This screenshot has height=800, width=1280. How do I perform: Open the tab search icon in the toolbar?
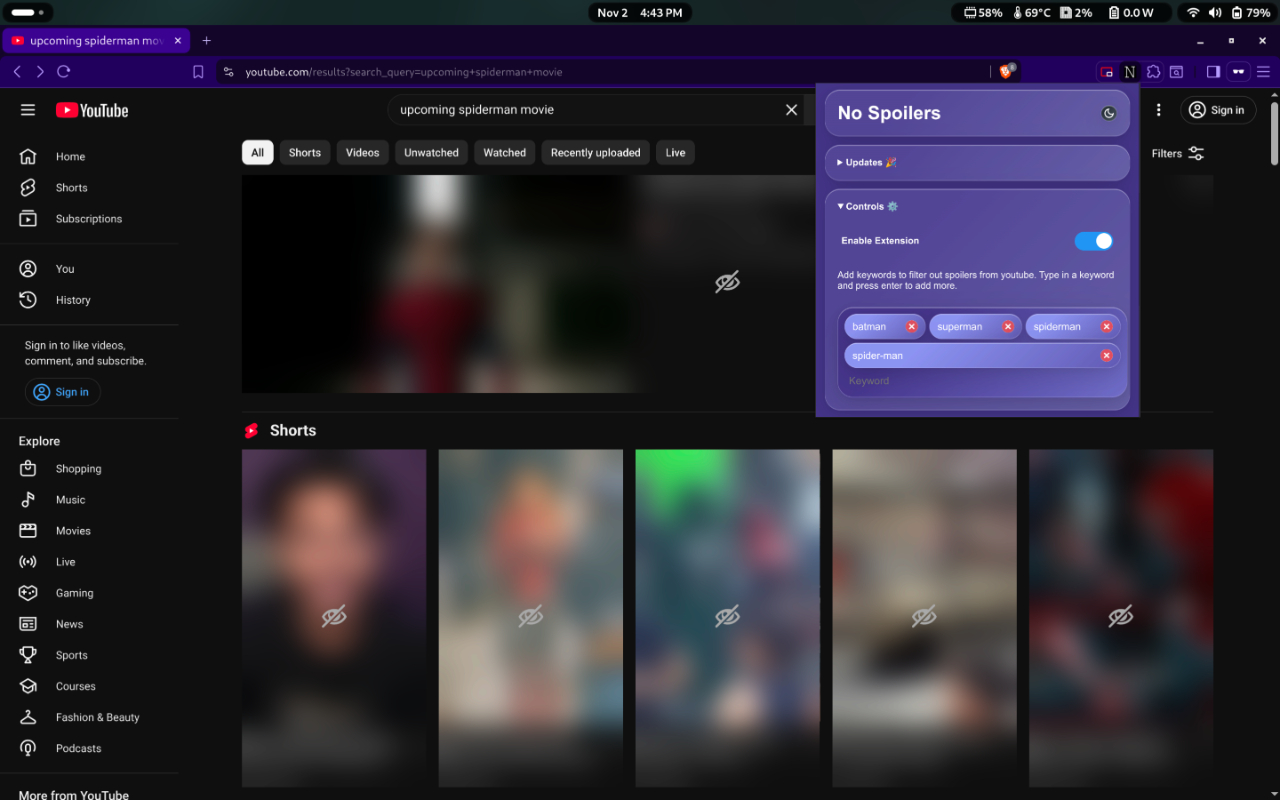point(1177,72)
